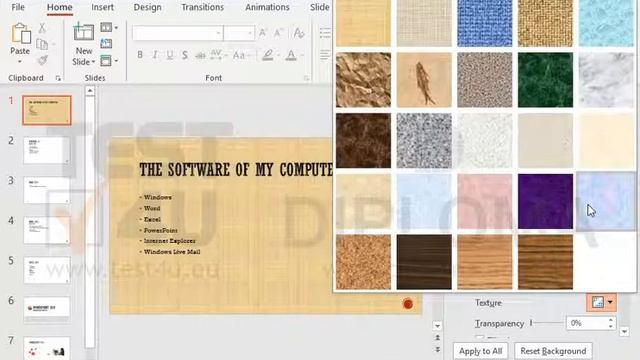Choose the dark Walnut texture
The image size is (640, 360).
tap(424, 262)
